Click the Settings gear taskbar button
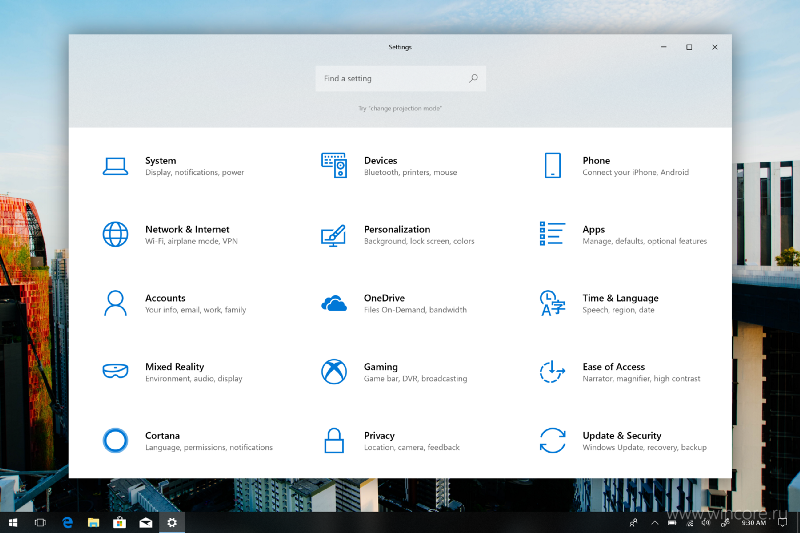The height and width of the screenshot is (533, 800). (x=172, y=523)
